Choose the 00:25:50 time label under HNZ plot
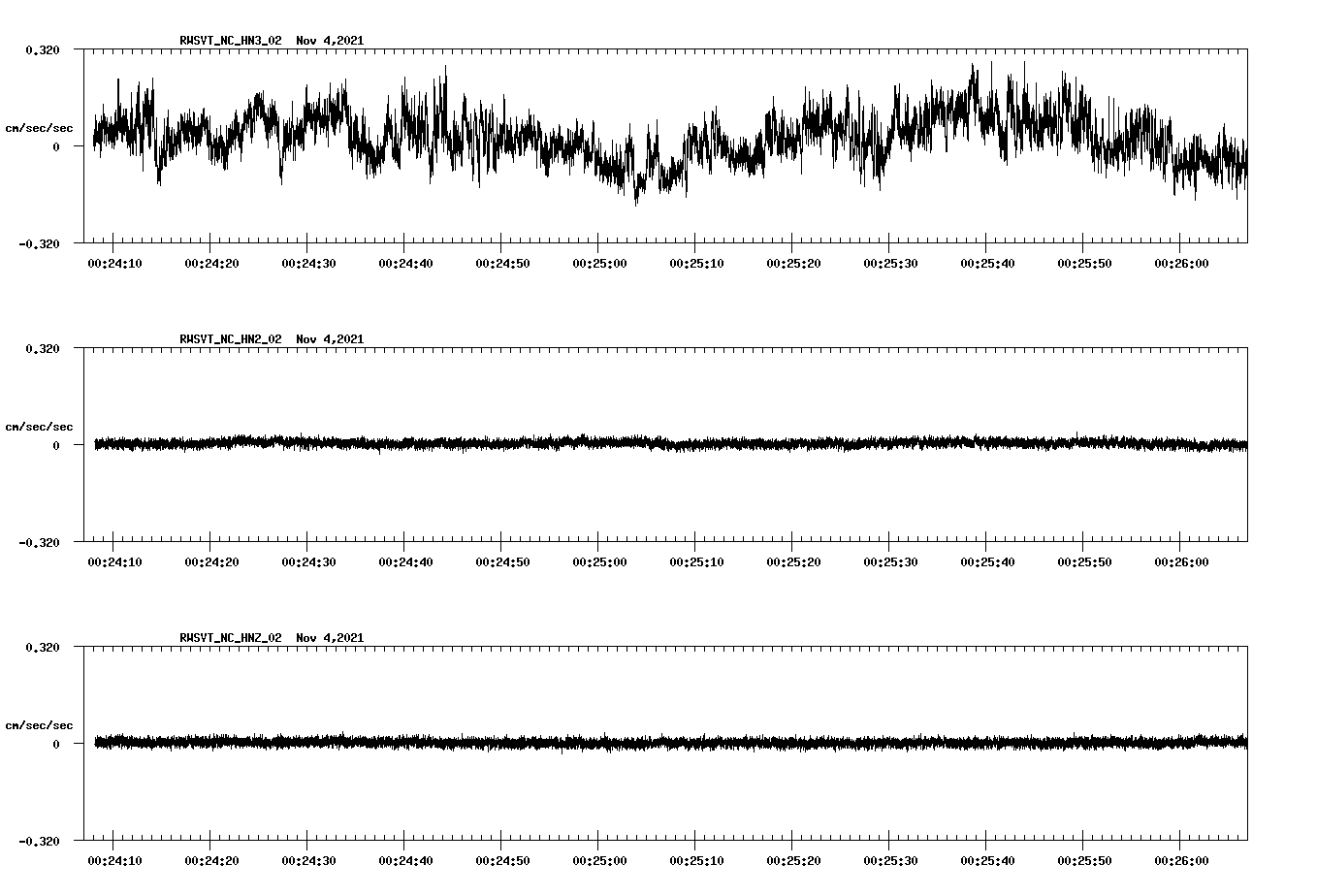The height and width of the screenshot is (896, 1317). tap(1085, 861)
